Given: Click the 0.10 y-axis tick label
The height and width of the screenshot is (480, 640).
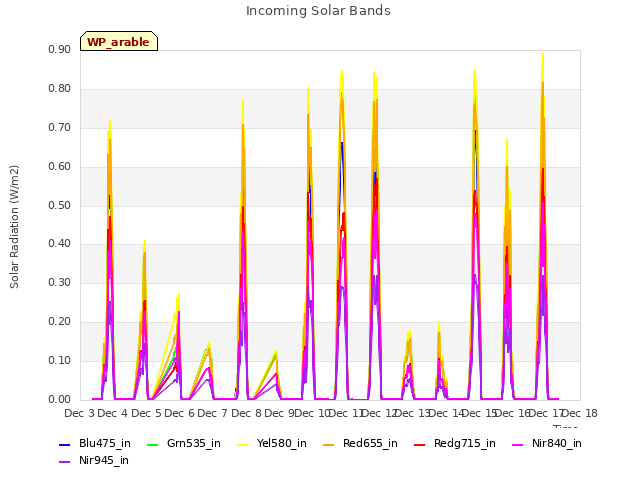Looking at the screenshot, I should (60, 361).
